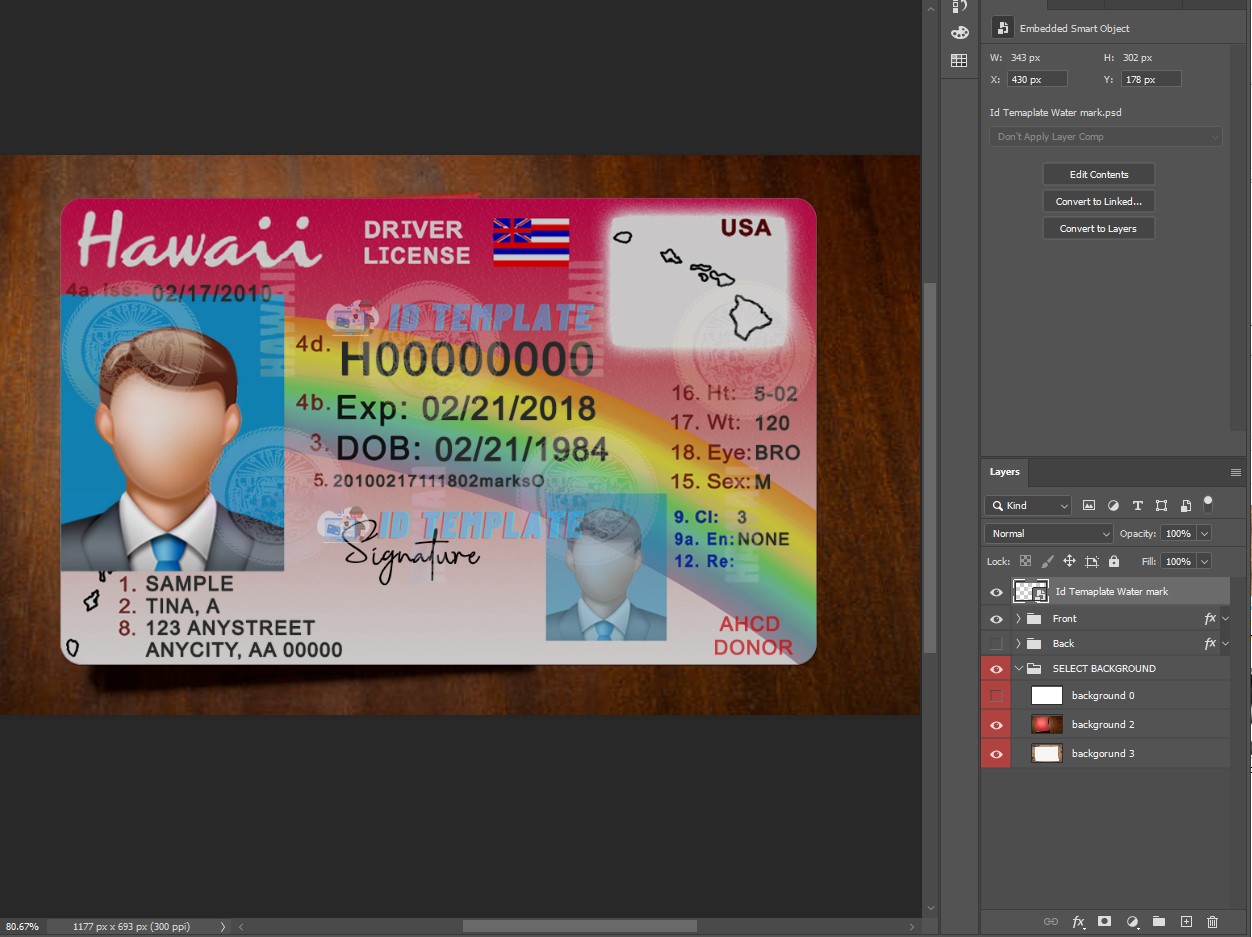Open the Normal blend mode dropdown

pos(1048,534)
